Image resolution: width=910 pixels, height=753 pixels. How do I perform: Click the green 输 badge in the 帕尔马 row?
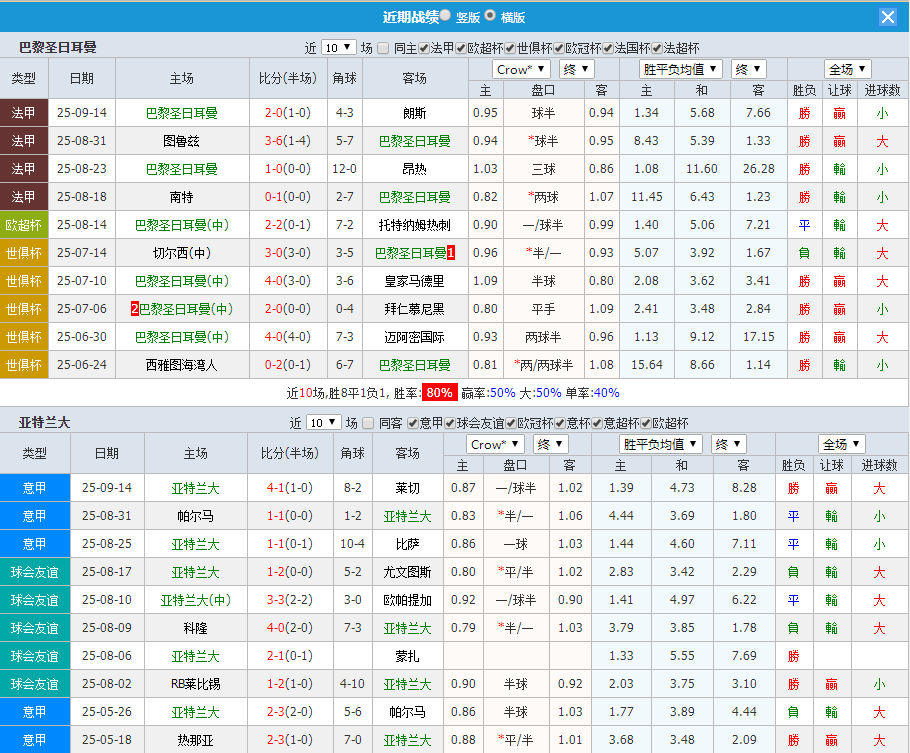(833, 516)
